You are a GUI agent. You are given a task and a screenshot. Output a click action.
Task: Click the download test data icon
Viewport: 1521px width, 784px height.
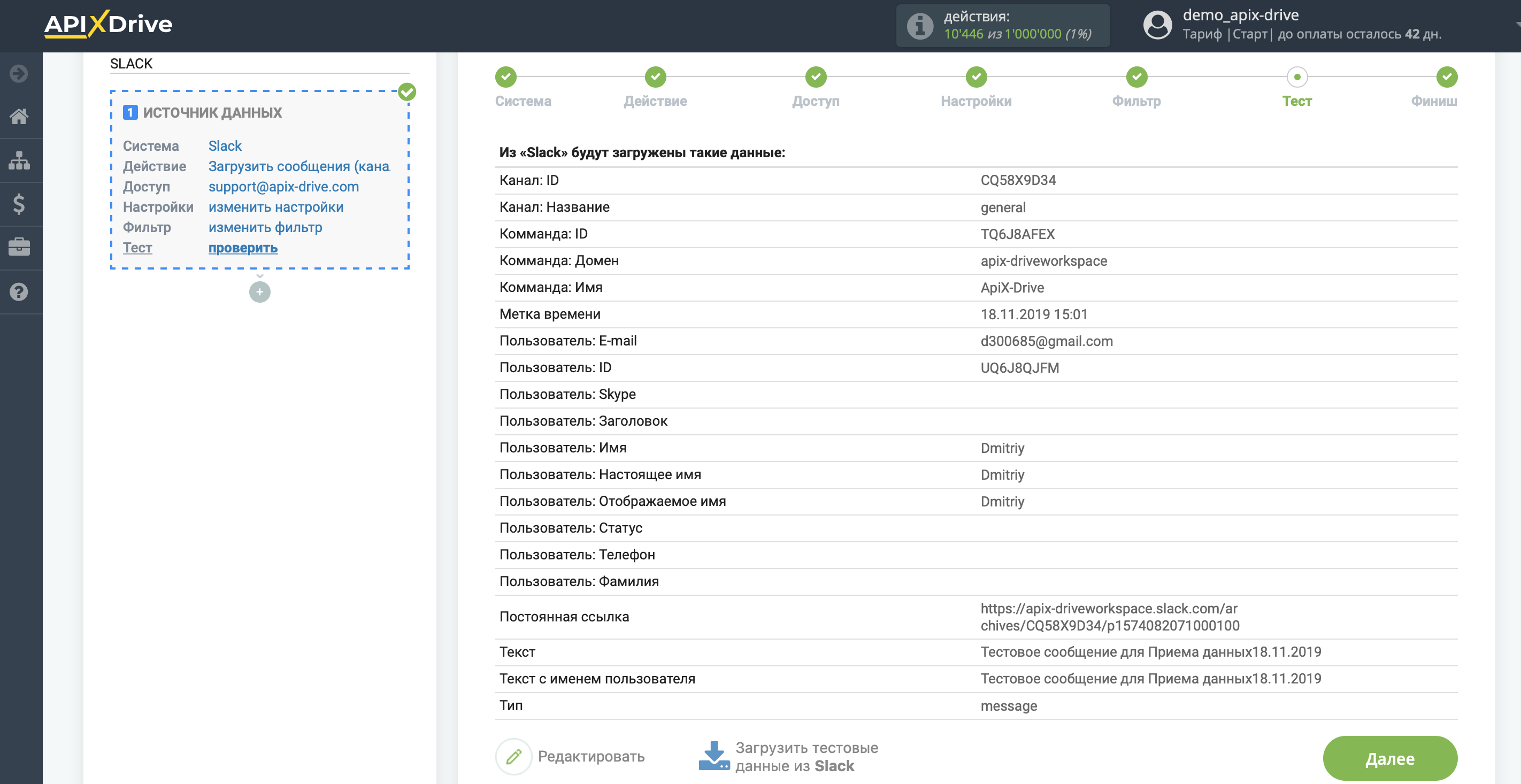714,756
